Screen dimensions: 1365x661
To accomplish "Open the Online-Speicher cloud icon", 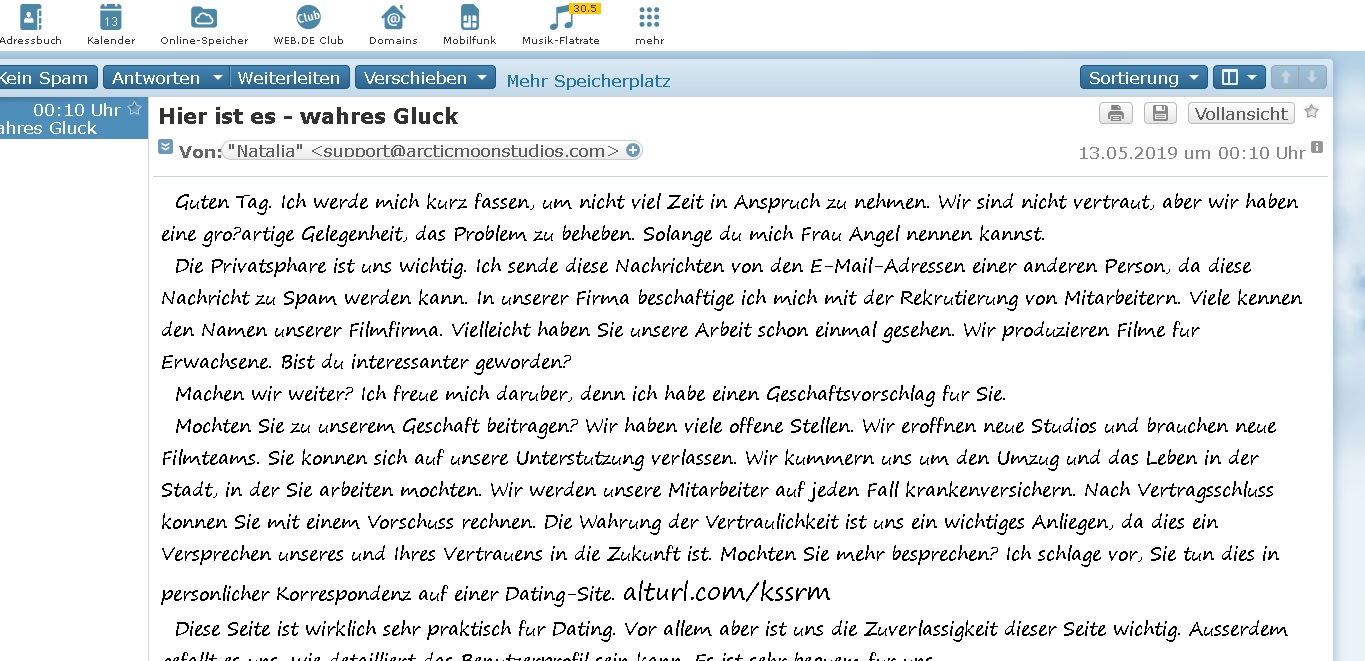I will pyautogui.click(x=204, y=17).
